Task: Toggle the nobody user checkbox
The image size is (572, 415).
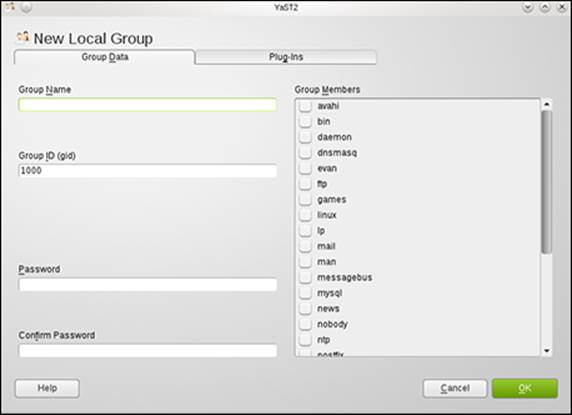Action: pos(305,324)
